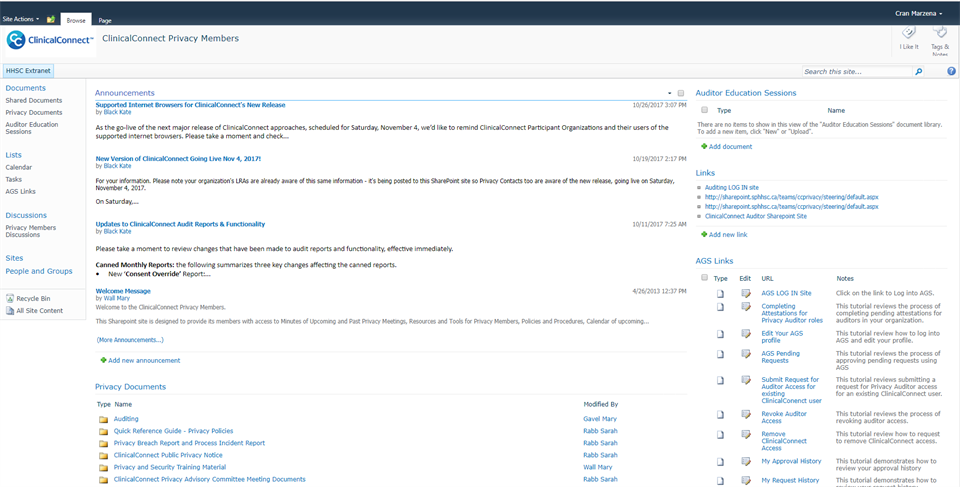The image size is (960, 487).
Task: Open the Cran Marzena user menu
Action: click(918, 13)
